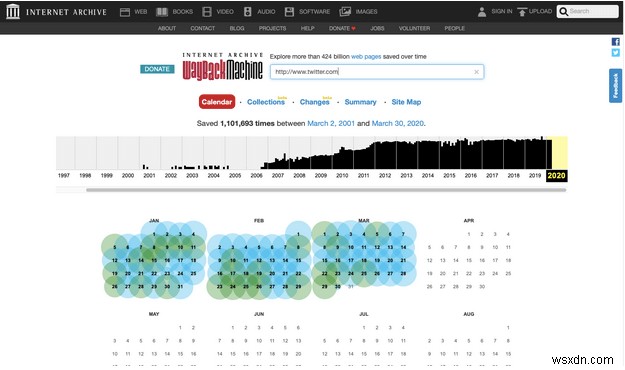The width and height of the screenshot is (625, 370).
Task: Click the Sign In user icon
Action: (x=482, y=12)
